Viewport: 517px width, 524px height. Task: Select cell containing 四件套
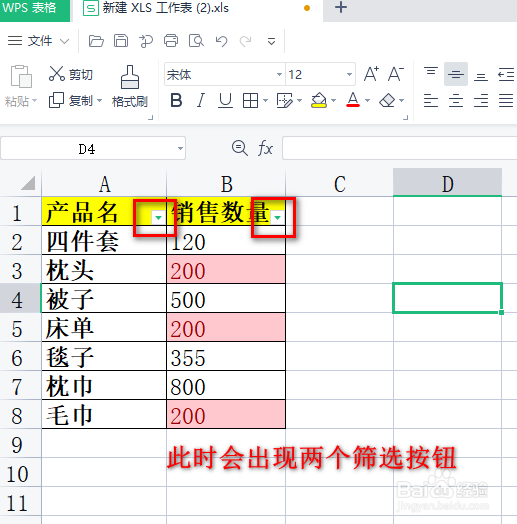(104, 240)
